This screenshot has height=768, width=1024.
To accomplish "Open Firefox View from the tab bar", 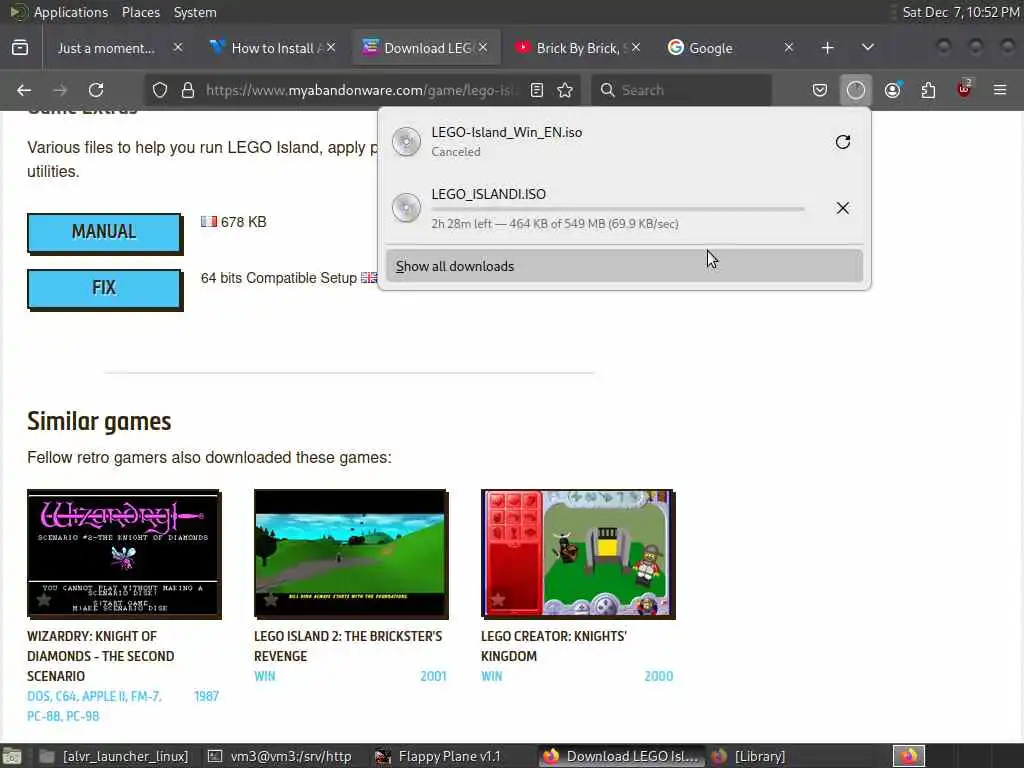I will [20, 48].
